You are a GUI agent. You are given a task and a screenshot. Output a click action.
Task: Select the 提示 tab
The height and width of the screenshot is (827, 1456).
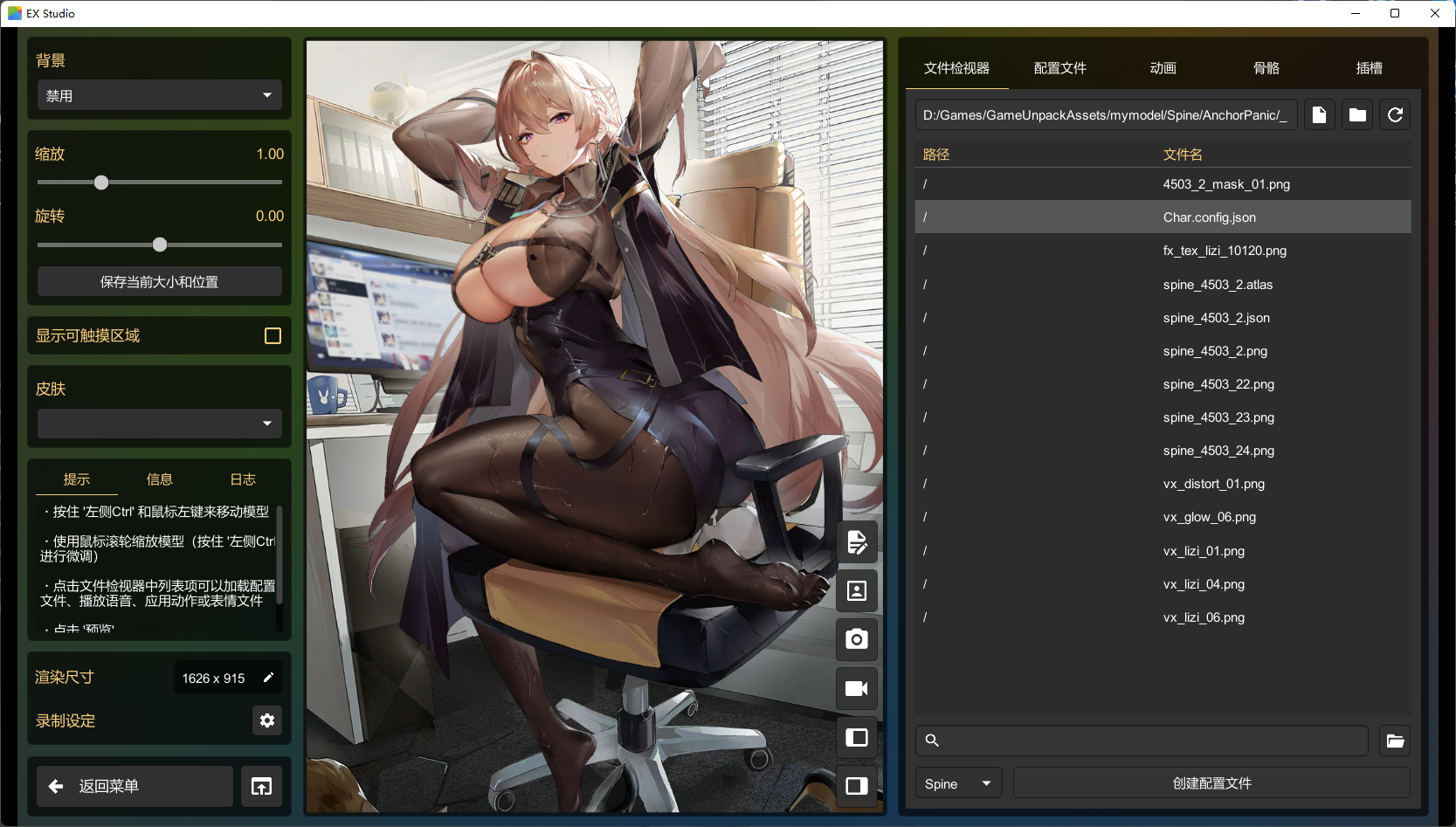pos(77,479)
